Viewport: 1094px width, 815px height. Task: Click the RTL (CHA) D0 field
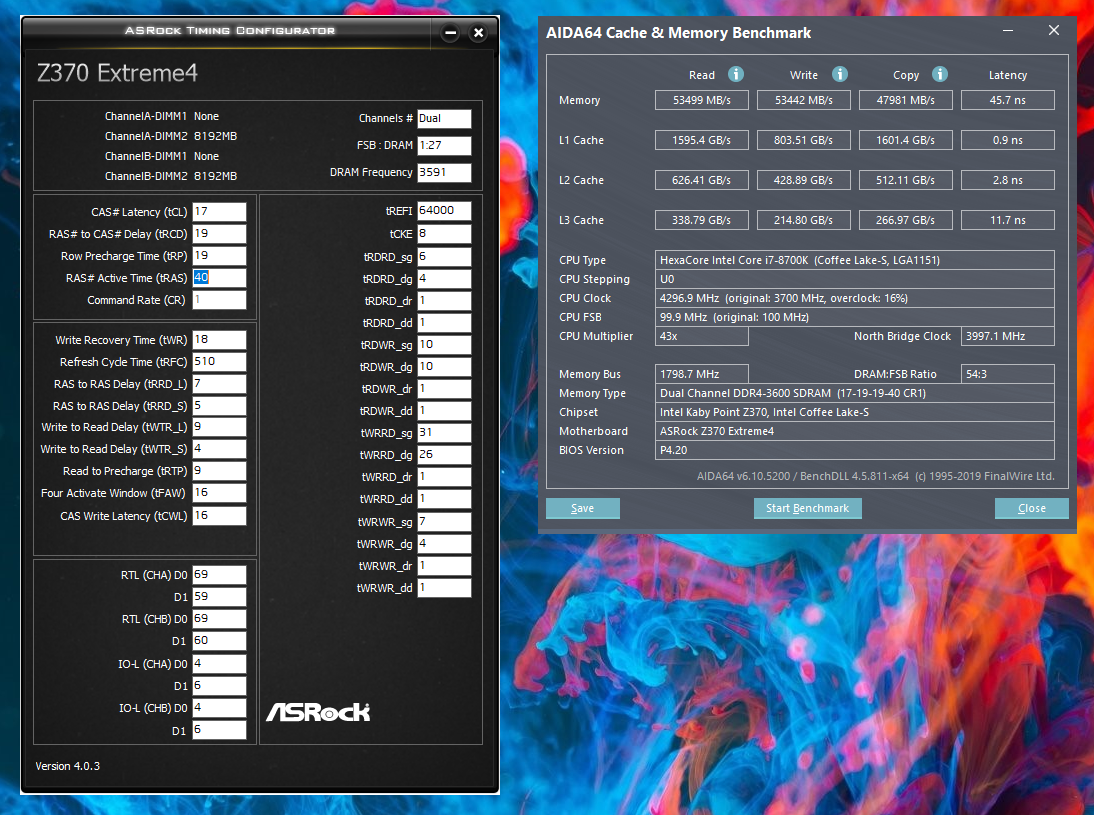(x=219, y=575)
